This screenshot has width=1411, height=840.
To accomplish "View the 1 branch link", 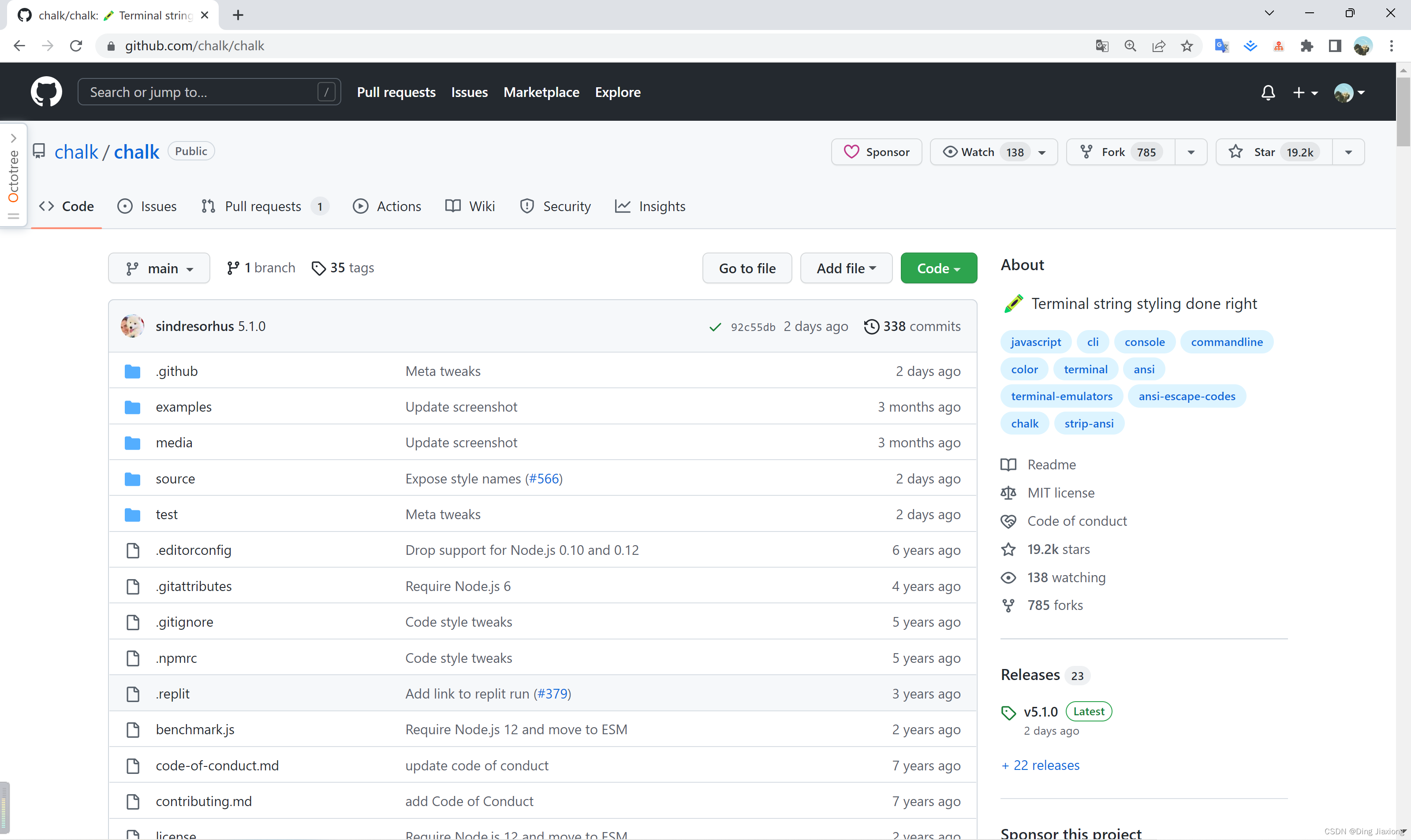I will [261, 268].
